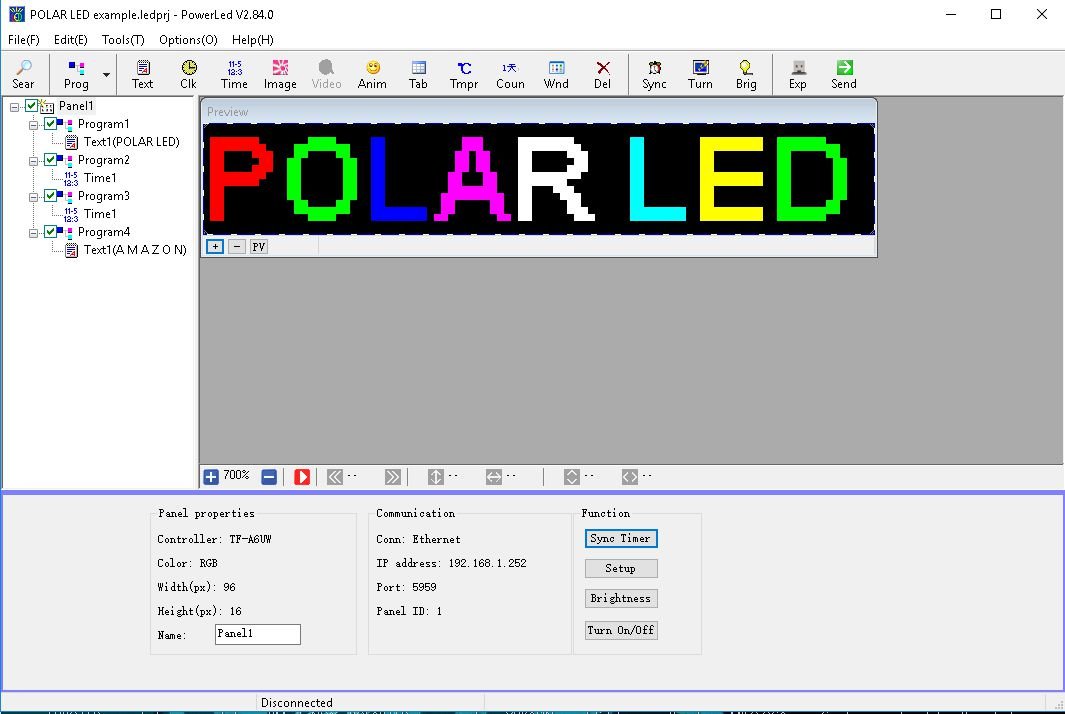Insert an Image with the Image tool
The image size is (1065, 714).
(280, 72)
